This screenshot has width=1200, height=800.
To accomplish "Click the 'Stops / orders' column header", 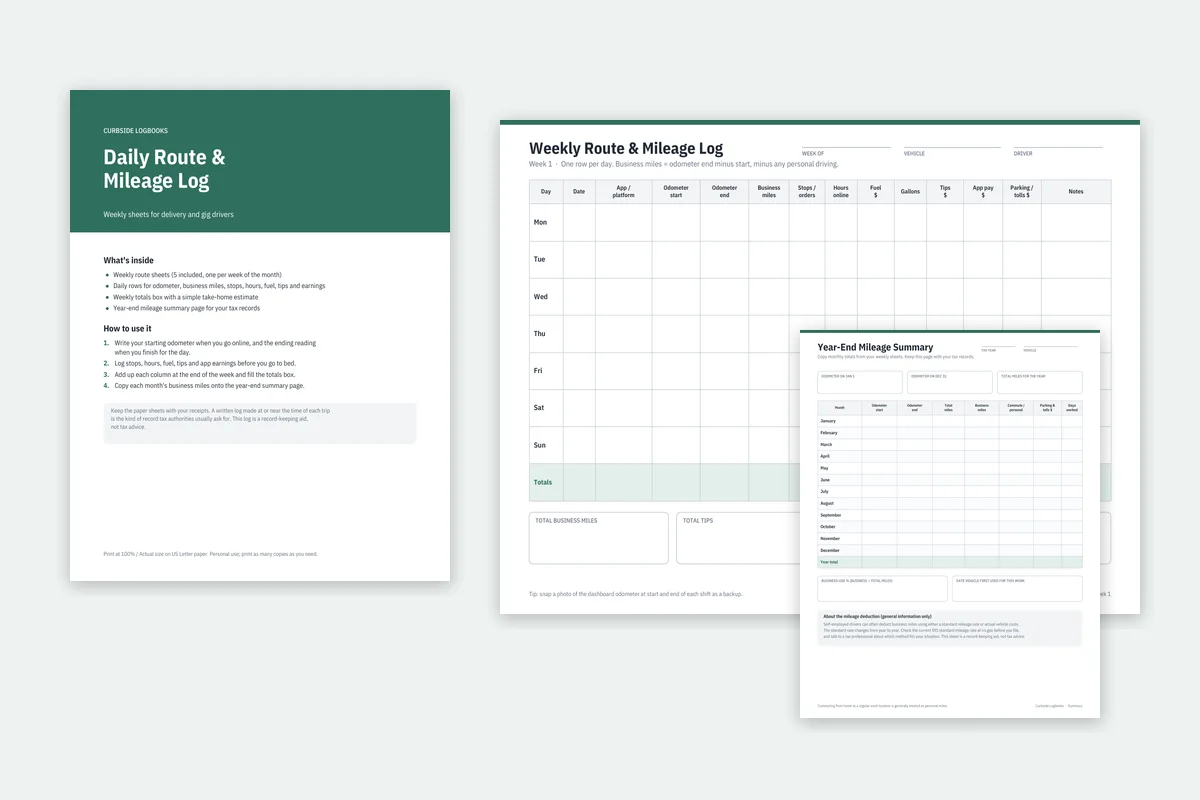I will 807,192.
